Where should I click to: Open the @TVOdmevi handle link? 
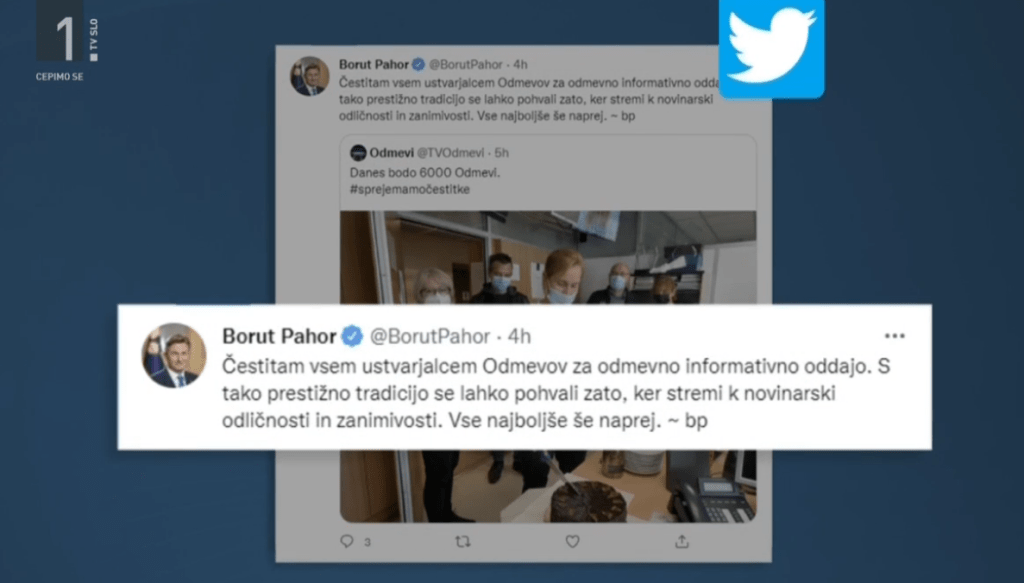click(x=451, y=153)
